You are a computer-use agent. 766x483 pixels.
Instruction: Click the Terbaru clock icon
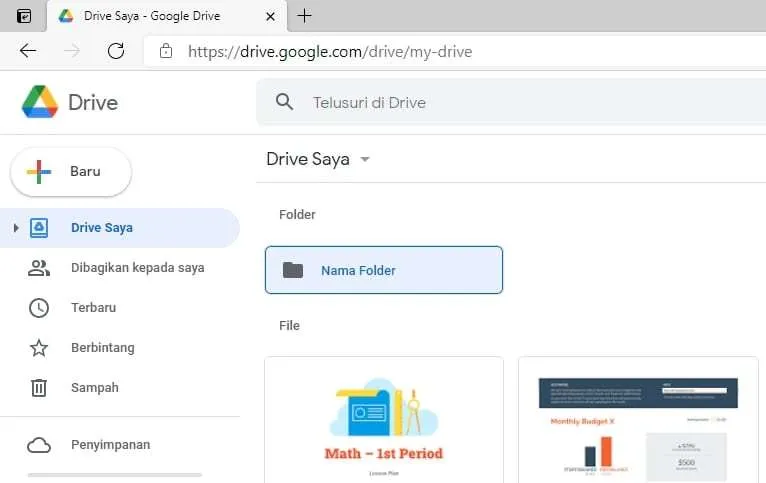(x=39, y=308)
